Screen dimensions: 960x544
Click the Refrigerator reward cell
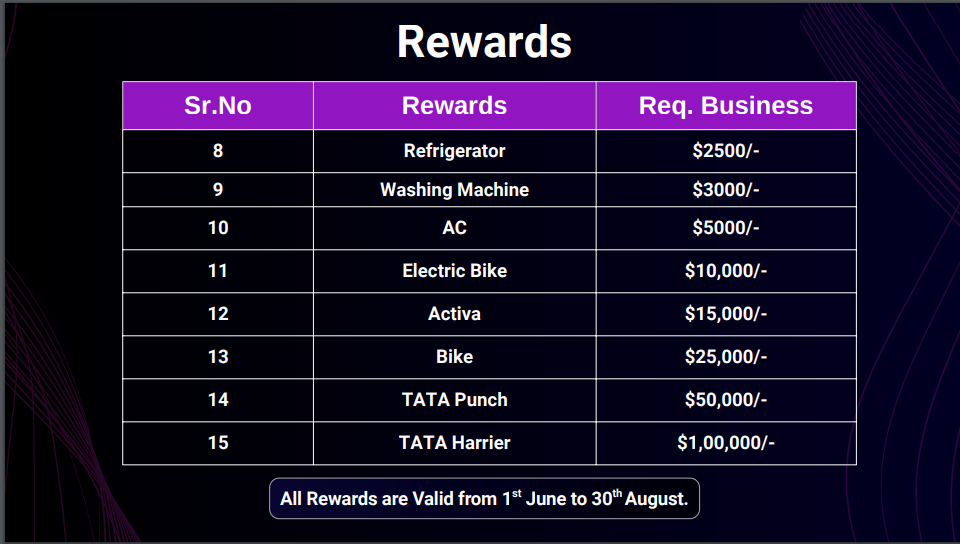[454, 151]
